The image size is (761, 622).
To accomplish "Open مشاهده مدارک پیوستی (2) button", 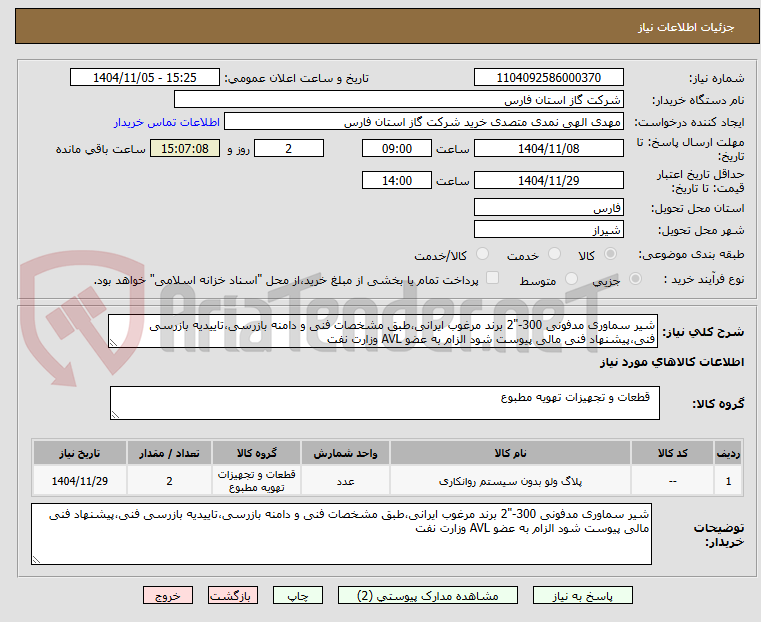I will click(428, 596).
